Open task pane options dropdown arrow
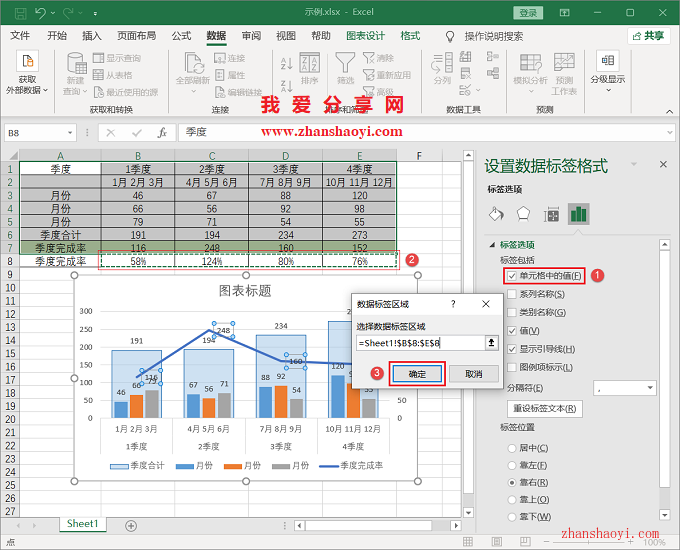680x550 pixels. pos(634,164)
